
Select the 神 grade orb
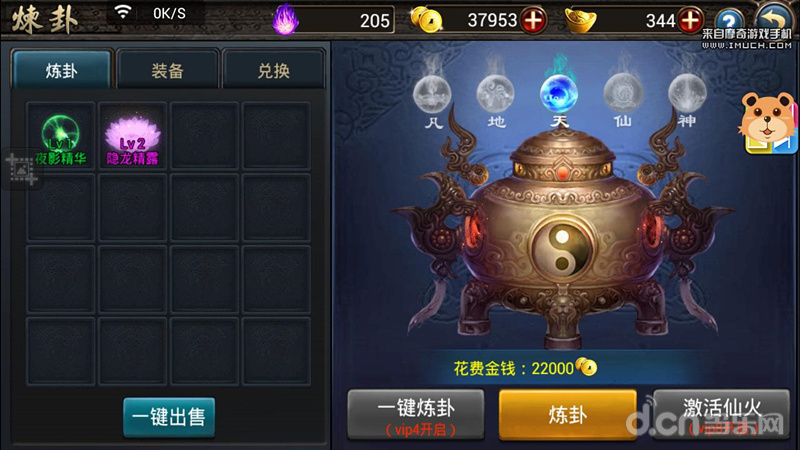pyautogui.click(x=687, y=94)
